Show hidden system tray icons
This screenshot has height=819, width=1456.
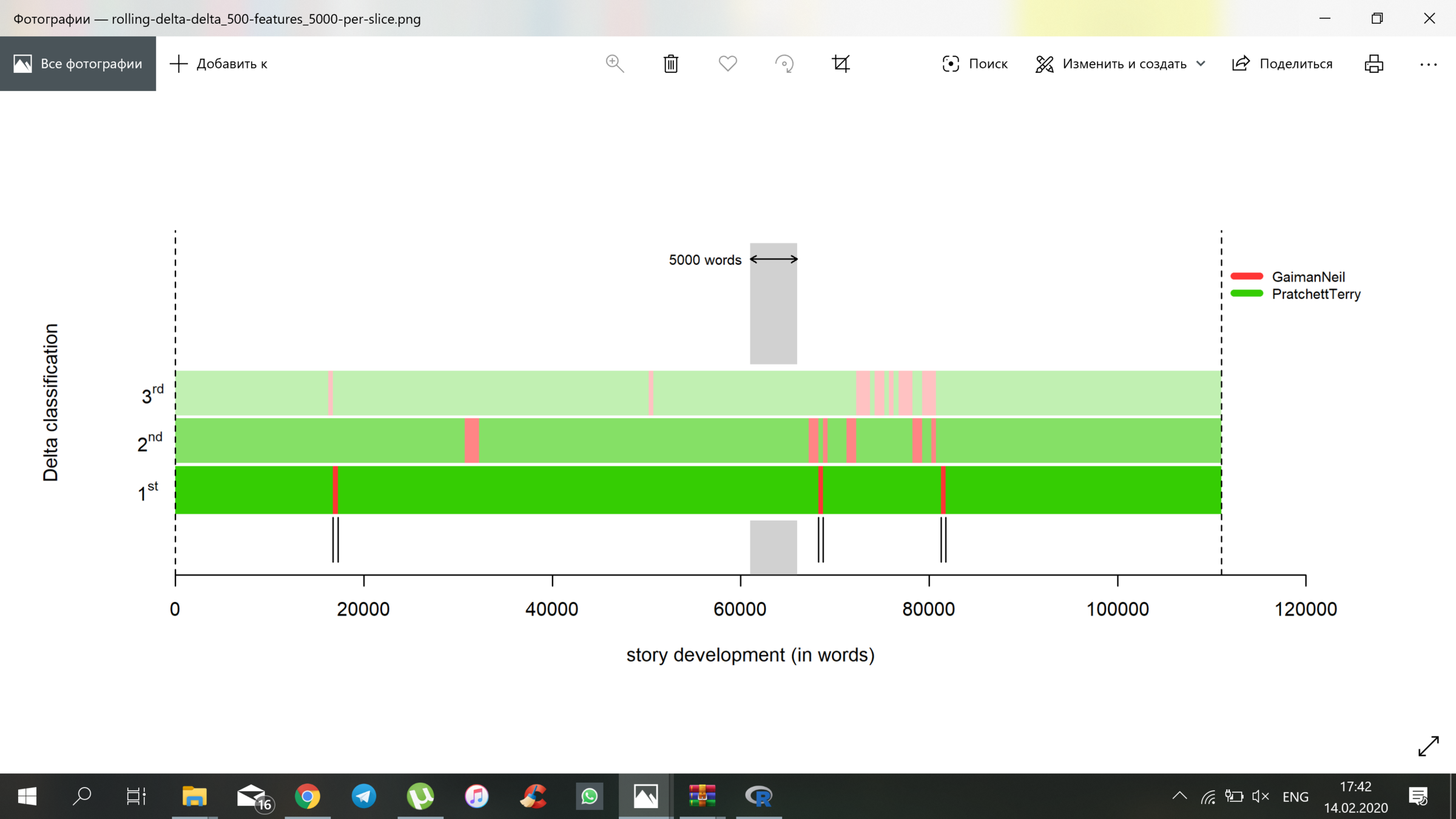tap(1179, 796)
